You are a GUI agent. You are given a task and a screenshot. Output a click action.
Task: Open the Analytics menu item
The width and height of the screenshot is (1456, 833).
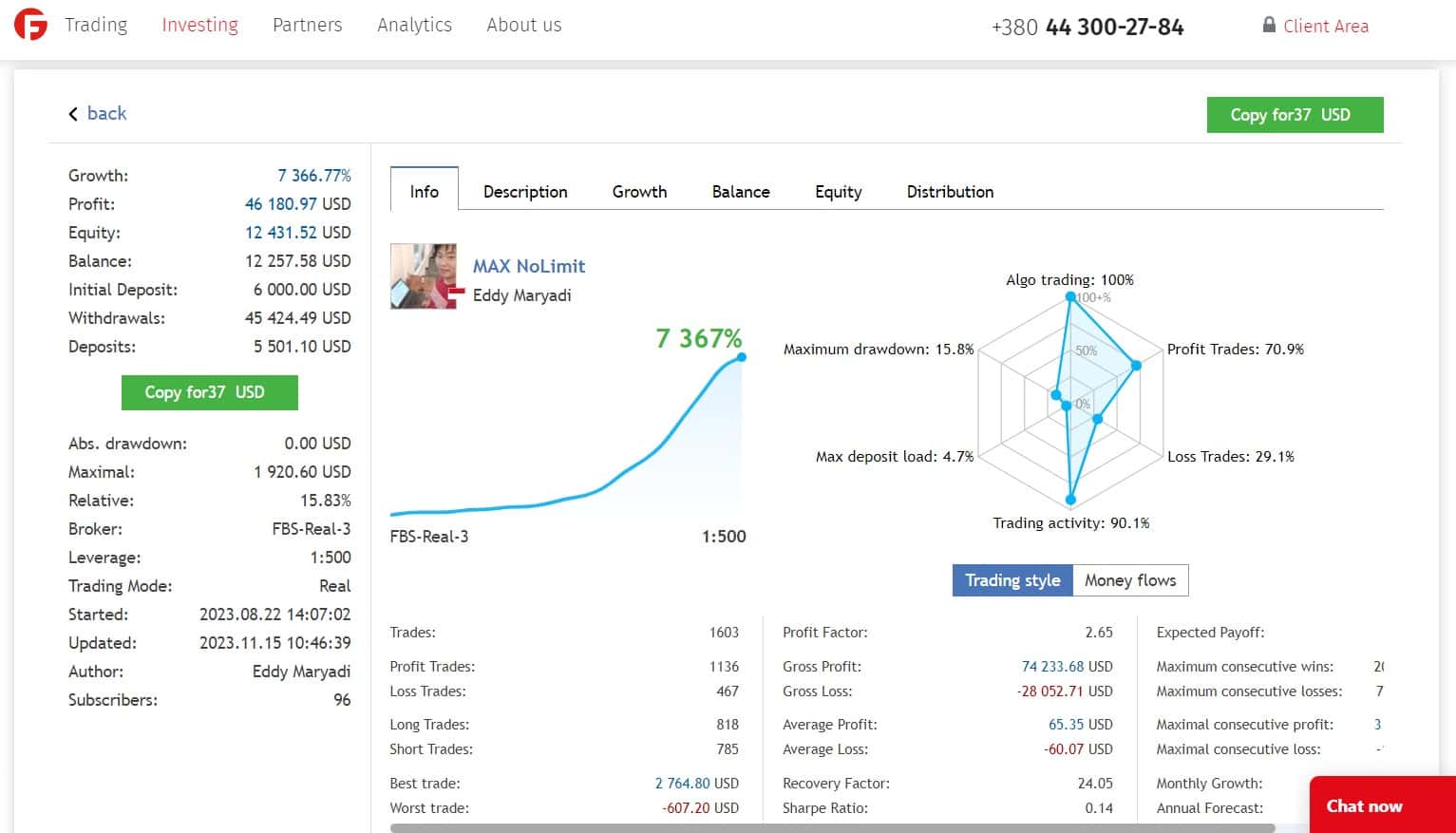pos(414,25)
